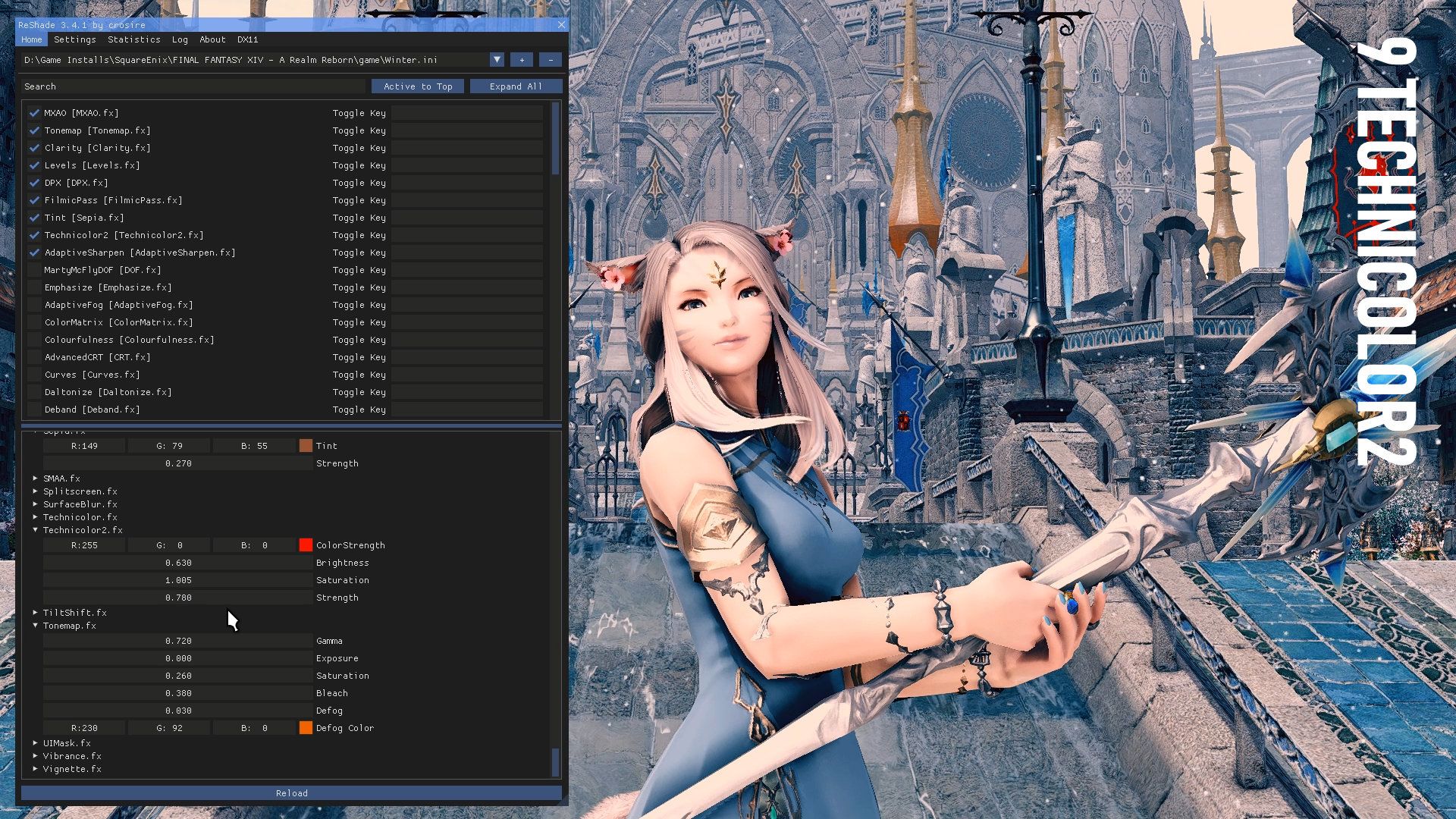
Task: Expand the SMAA.fx section
Action: tap(36, 479)
